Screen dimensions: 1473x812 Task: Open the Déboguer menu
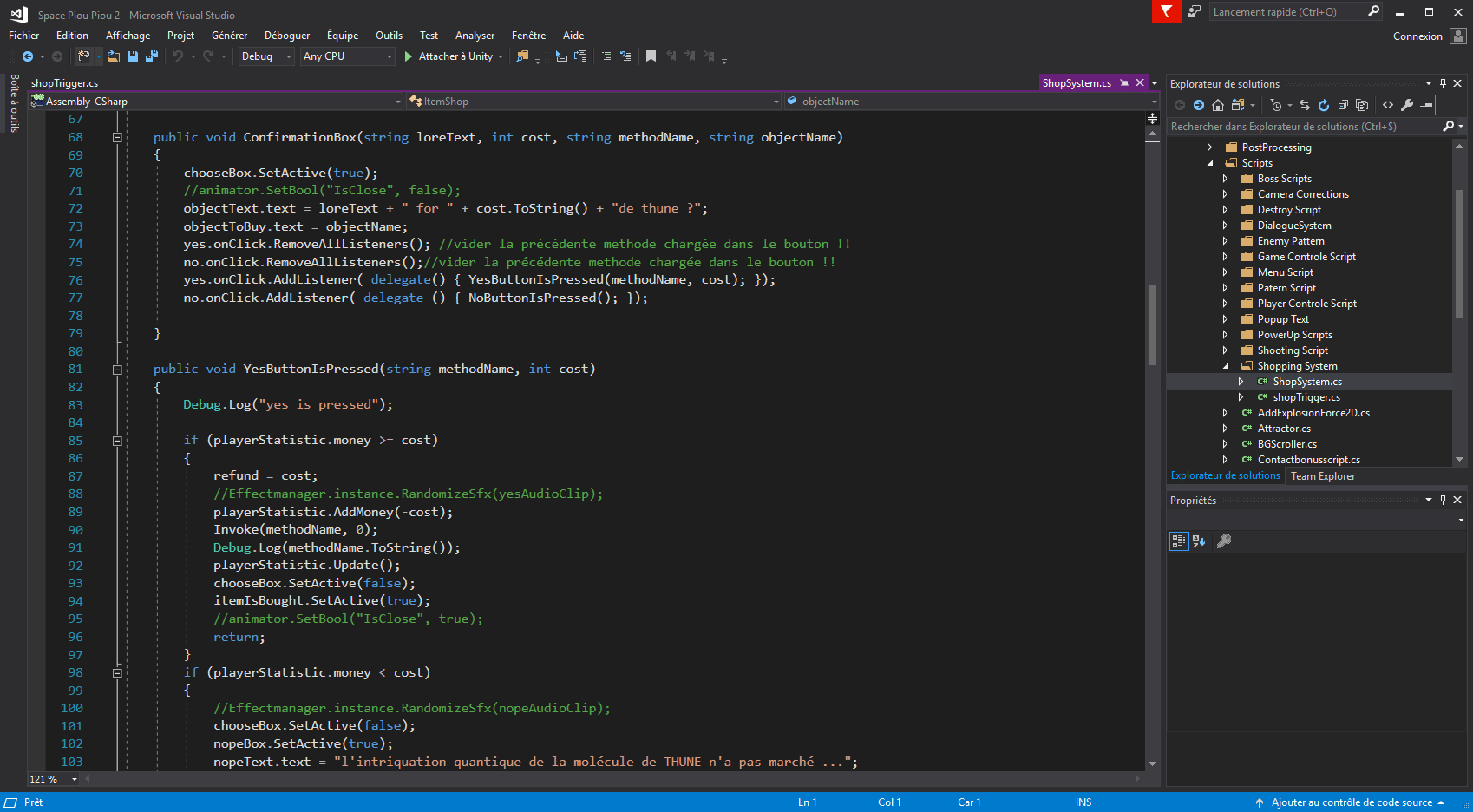click(x=286, y=36)
